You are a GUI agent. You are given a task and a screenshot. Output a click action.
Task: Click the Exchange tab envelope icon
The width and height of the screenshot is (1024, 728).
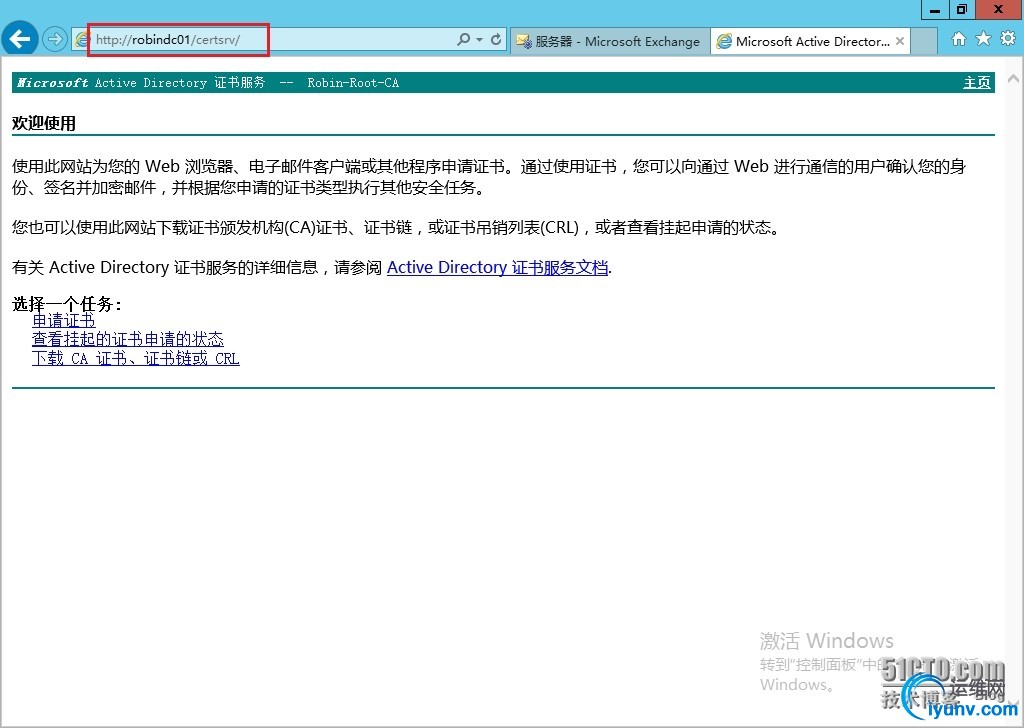click(524, 41)
